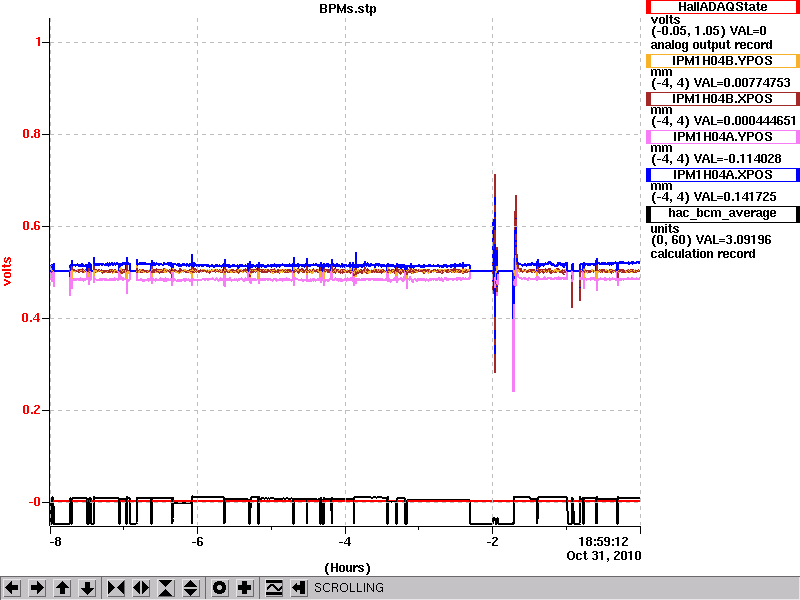Select the HallADAQState curve in the legend
This screenshot has width=800, height=600.
pos(722,7)
